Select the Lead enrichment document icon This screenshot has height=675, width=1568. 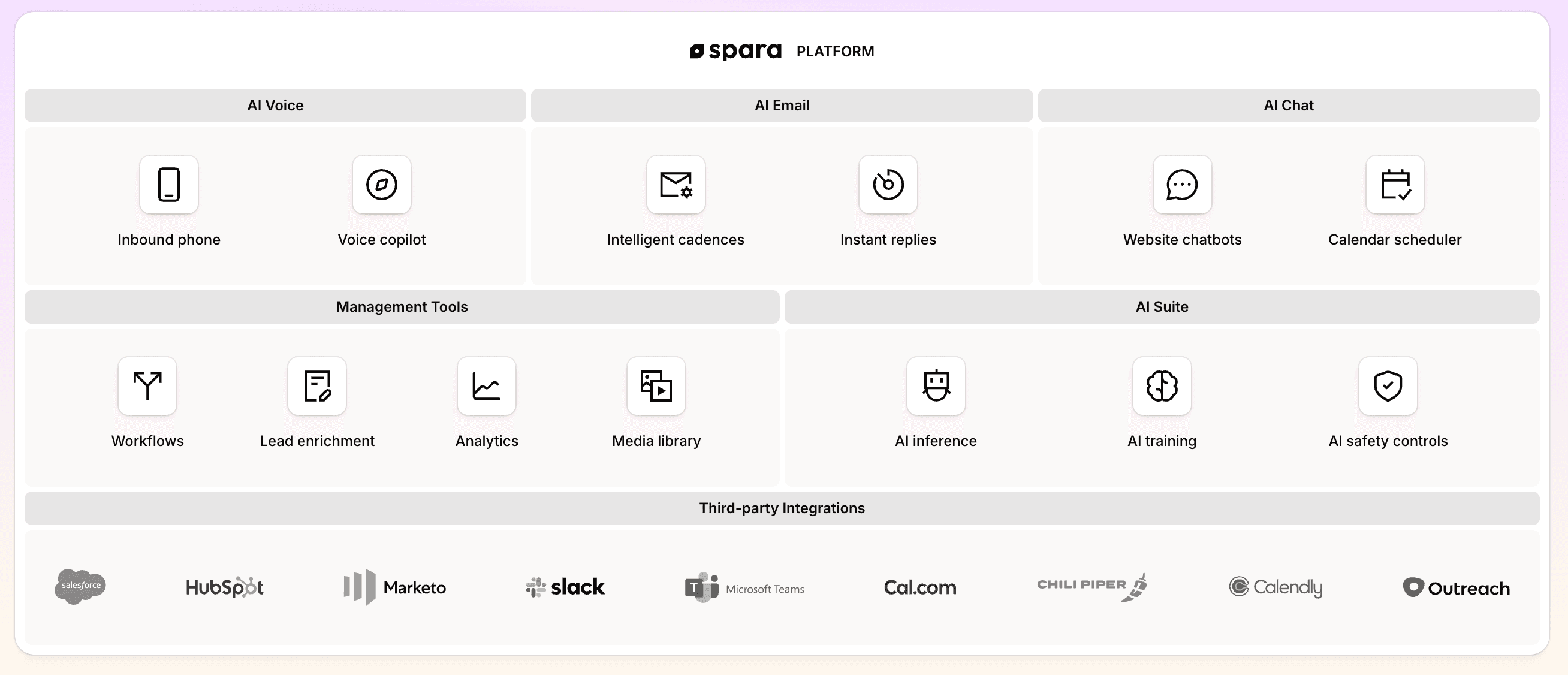click(x=316, y=387)
